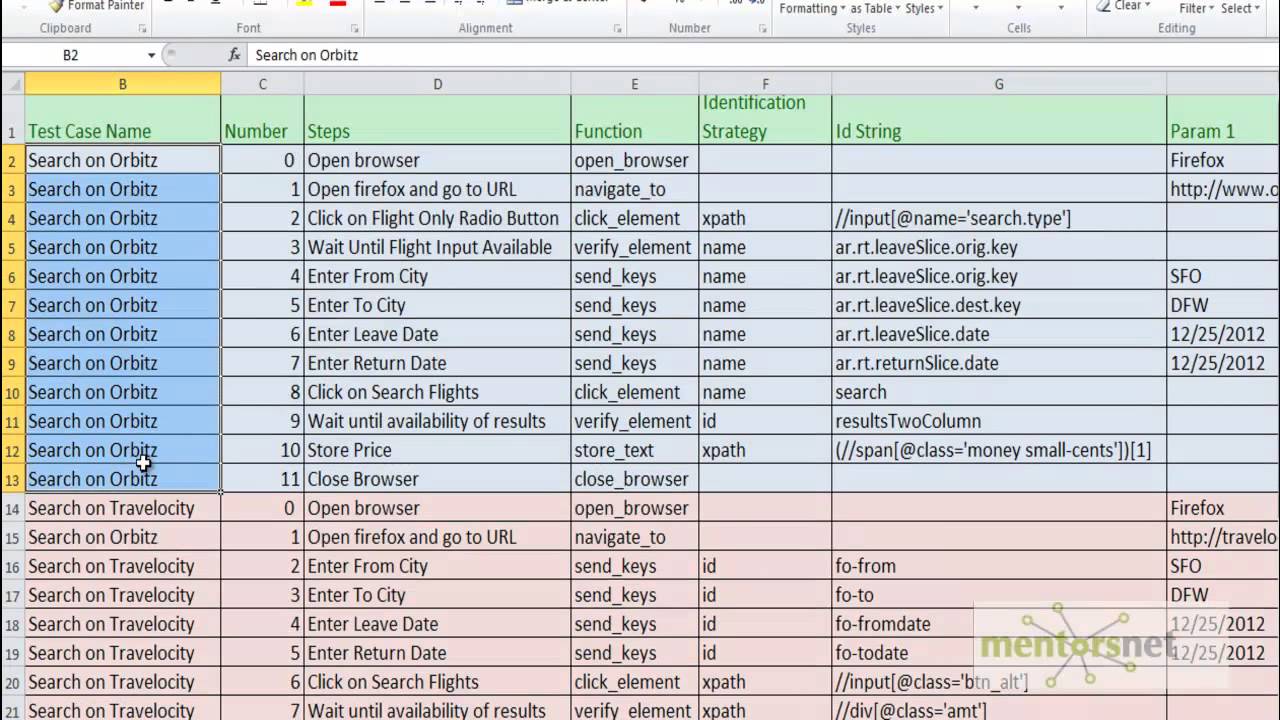Click the 'Function' header cell
The height and width of the screenshot is (720, 1280).
pos(634,120)
